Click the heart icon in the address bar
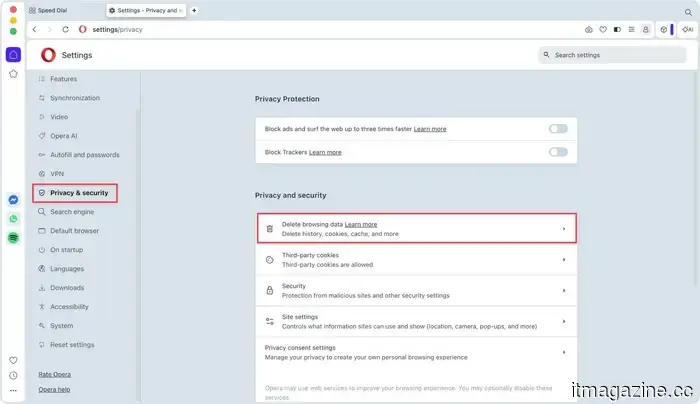This screenshot has width=700, height=404. click(603, 29)
